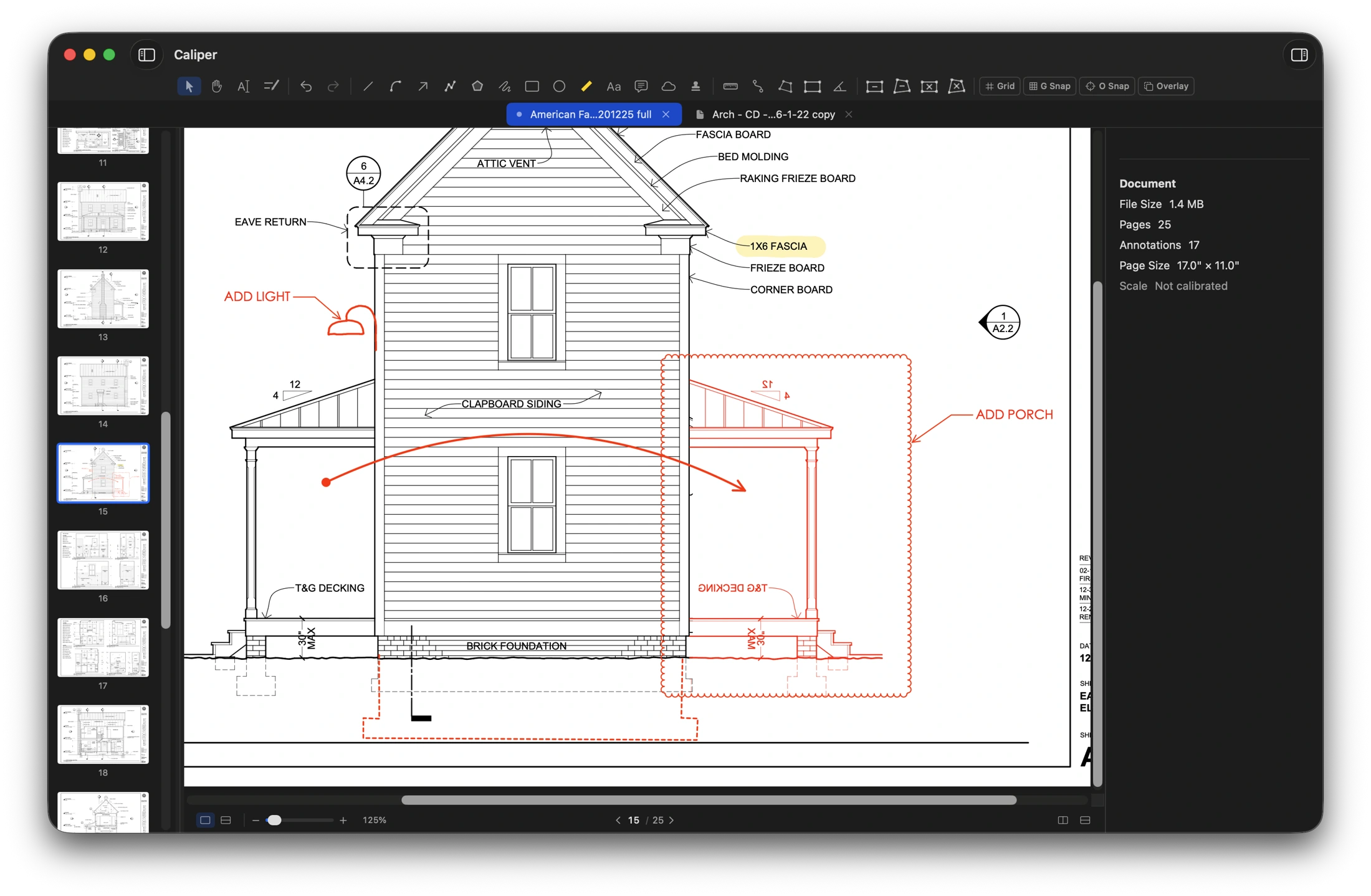The image size is (1371, 896).
Task: Select the polygon shape tool
Action: [477, 86]
